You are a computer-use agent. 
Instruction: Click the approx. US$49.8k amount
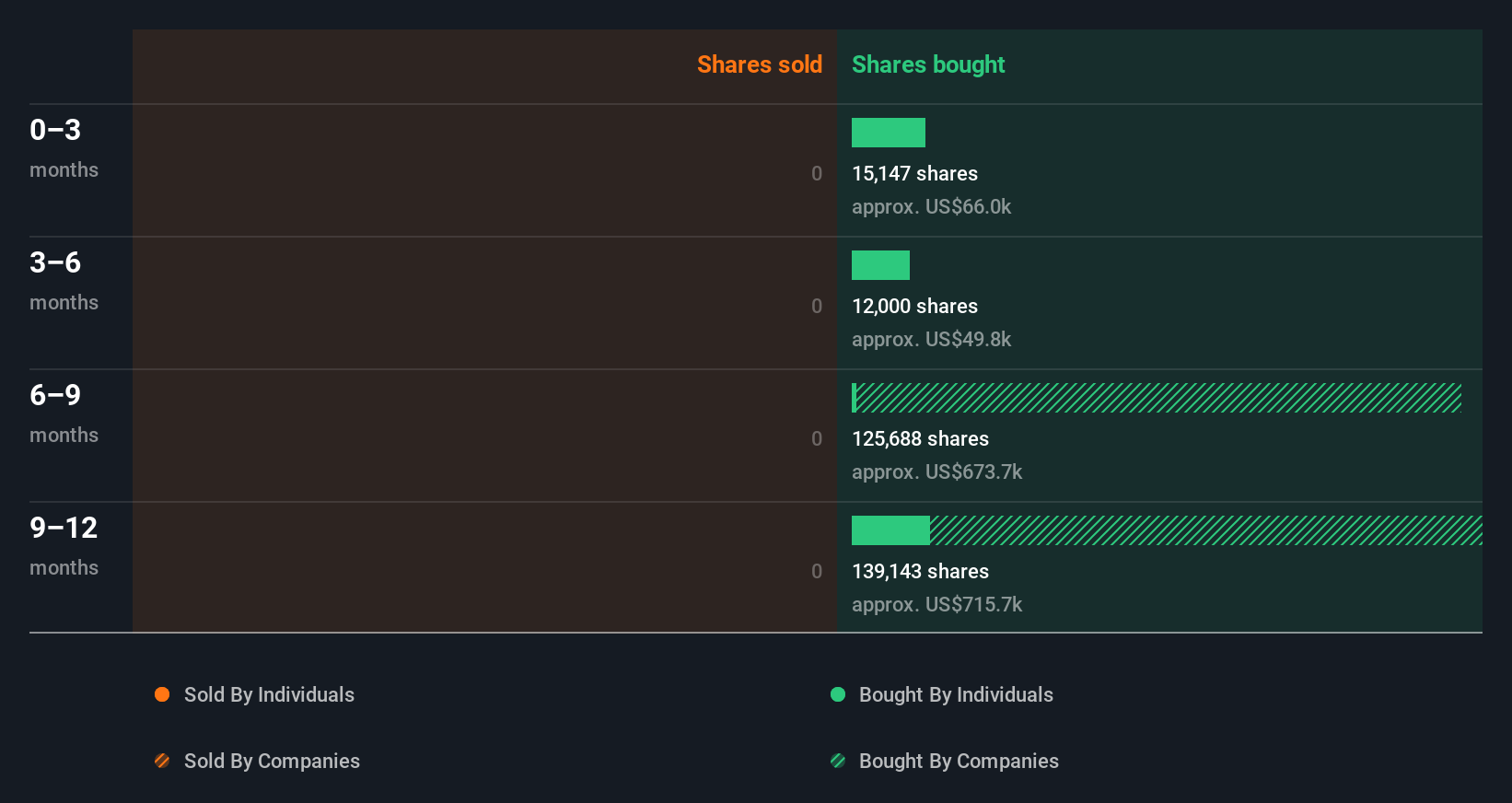tap(931, 340)
